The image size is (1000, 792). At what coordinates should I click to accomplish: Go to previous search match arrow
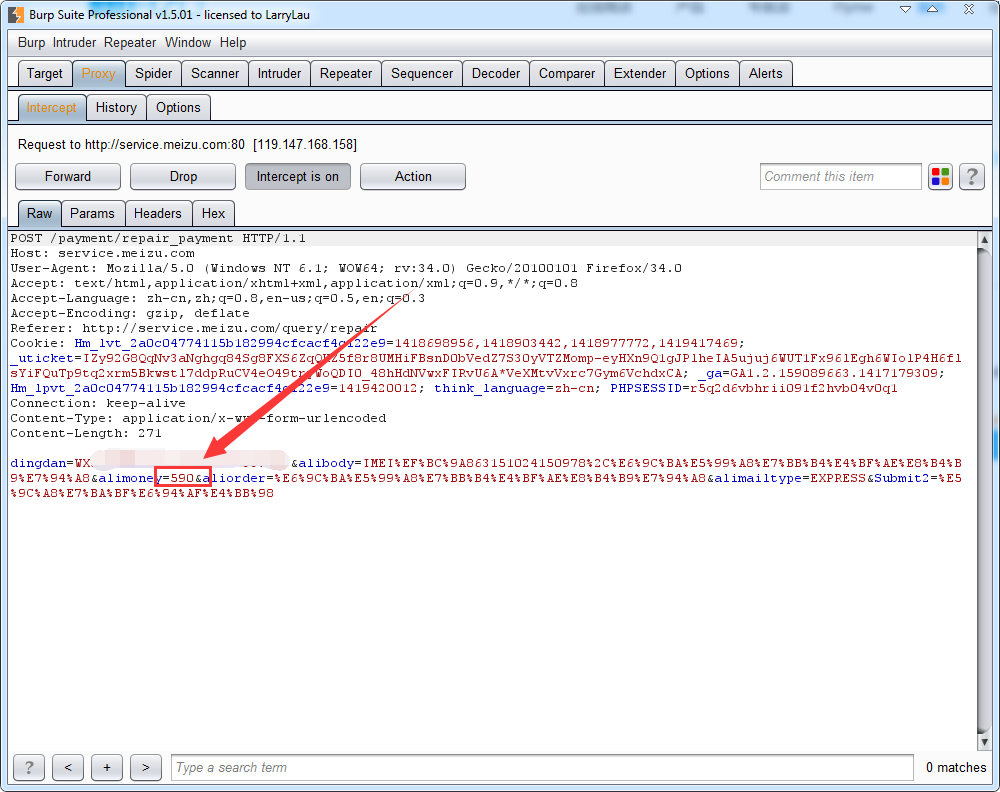tap(68, 767)
